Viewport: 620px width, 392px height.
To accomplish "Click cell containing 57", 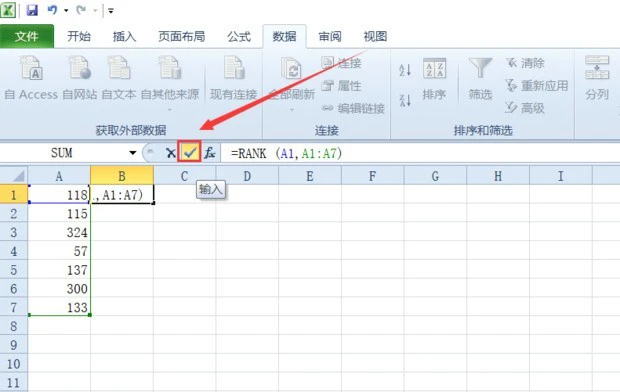I will [x=59, y=251].
